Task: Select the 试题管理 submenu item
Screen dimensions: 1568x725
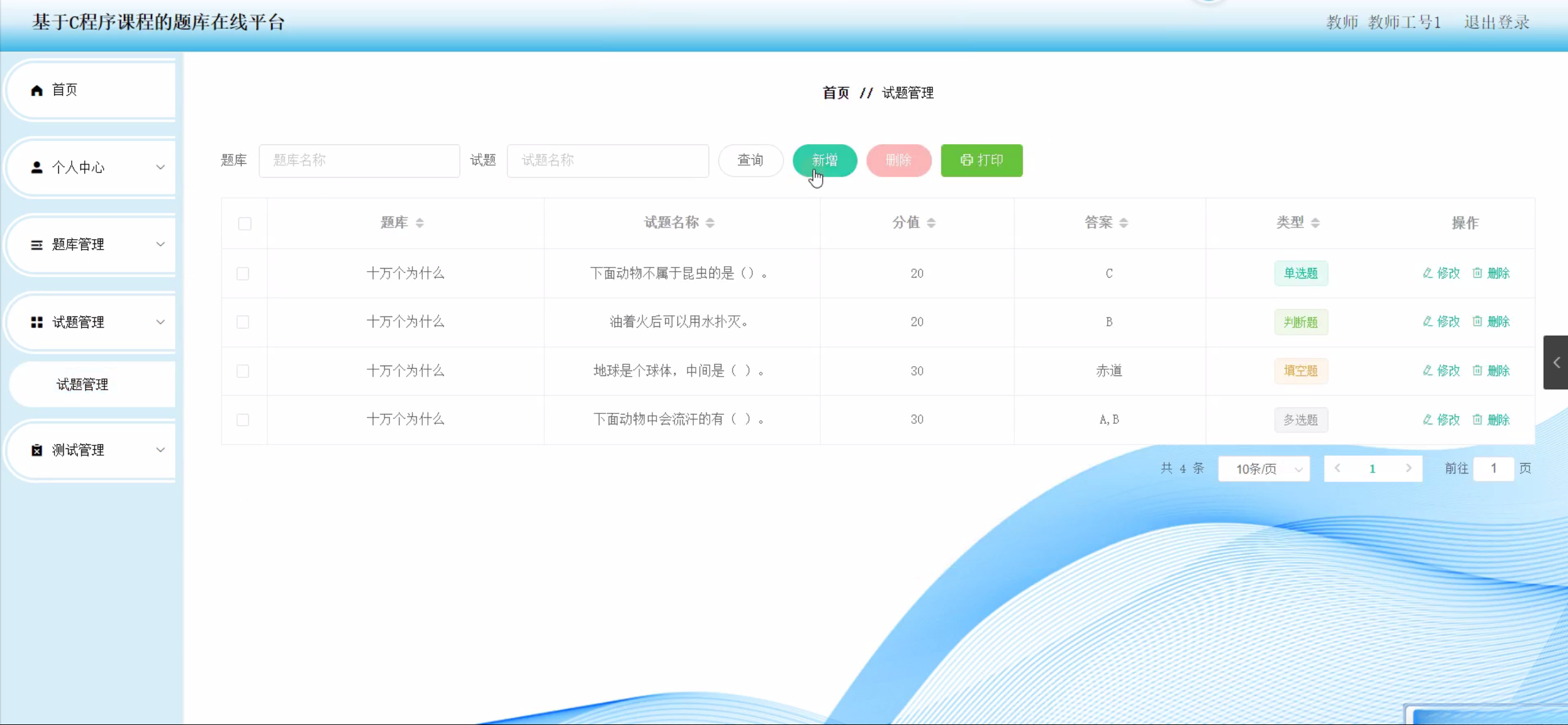Action: (x=83, y=385)
